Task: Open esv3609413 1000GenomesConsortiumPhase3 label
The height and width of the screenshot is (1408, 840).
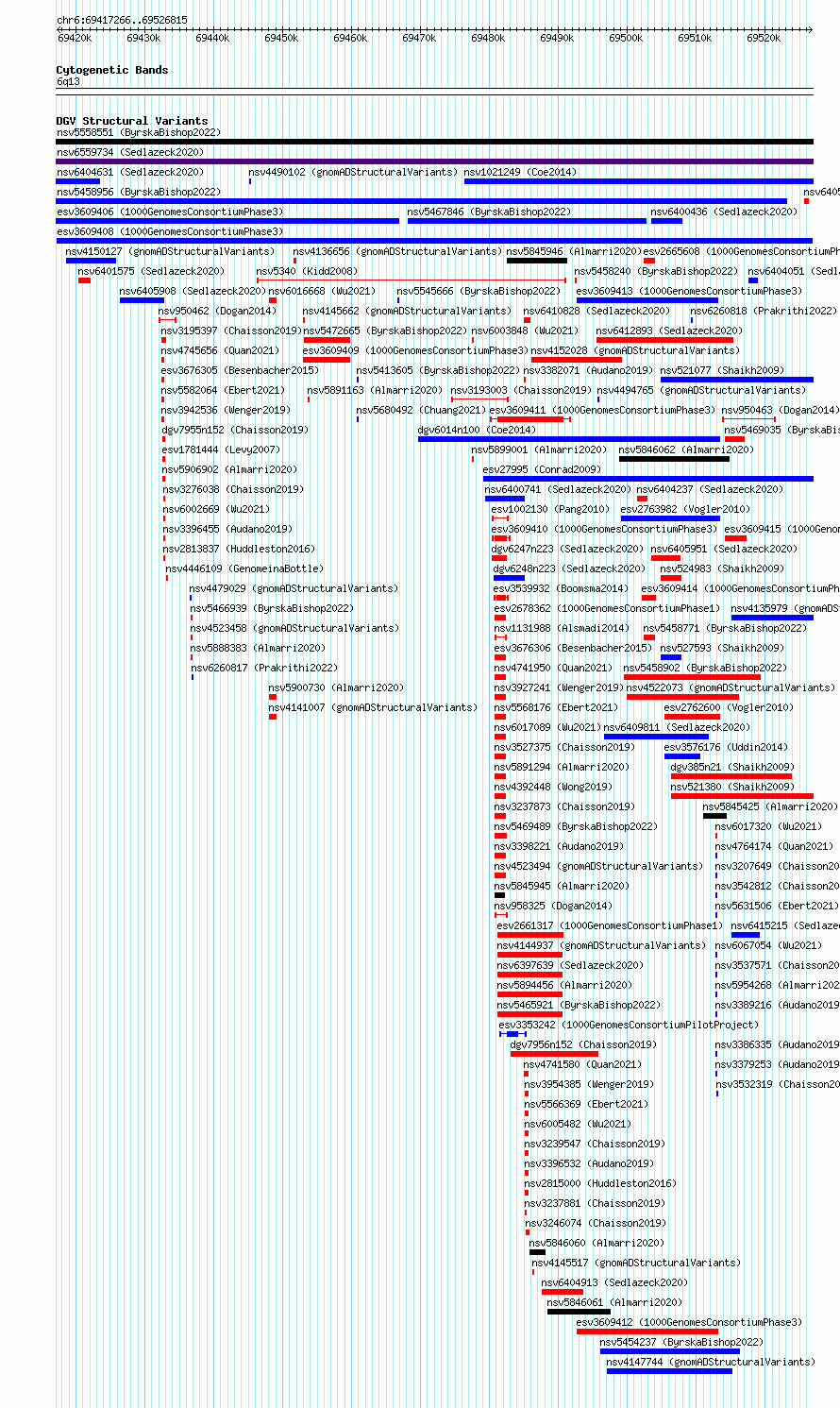Action: [689, 292]
